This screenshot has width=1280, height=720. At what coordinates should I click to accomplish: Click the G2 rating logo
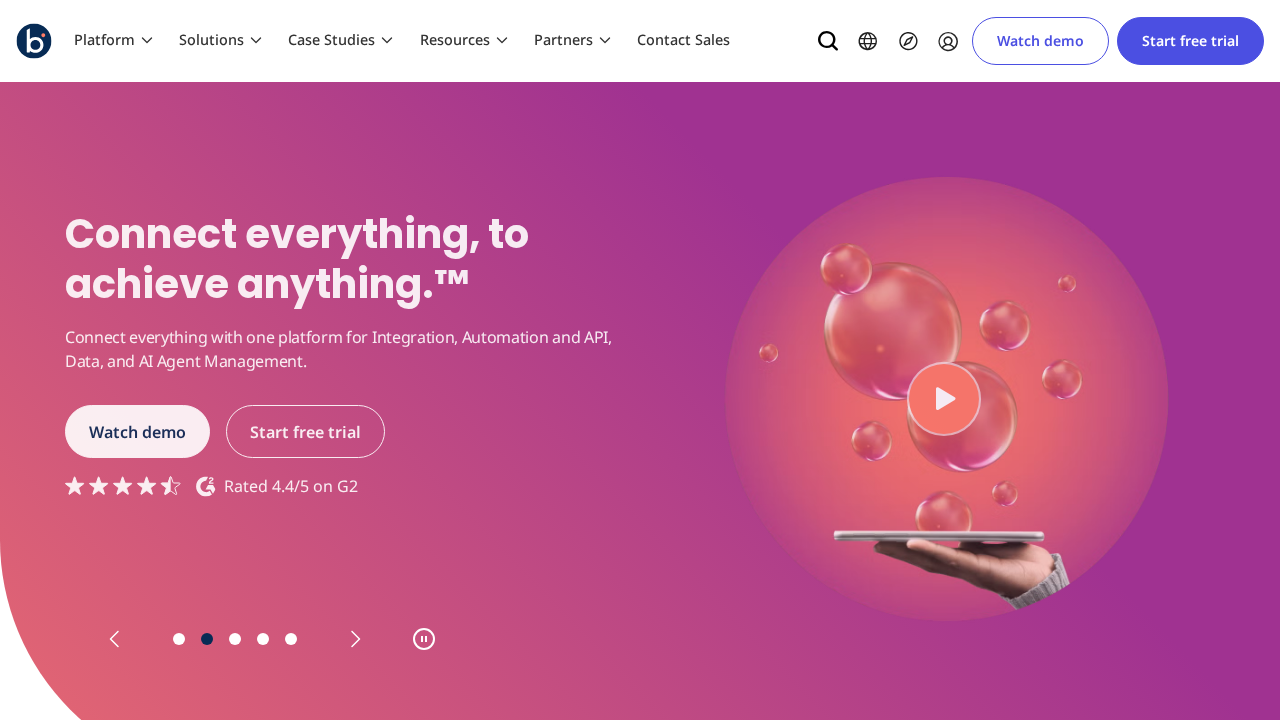pos(206,486)
